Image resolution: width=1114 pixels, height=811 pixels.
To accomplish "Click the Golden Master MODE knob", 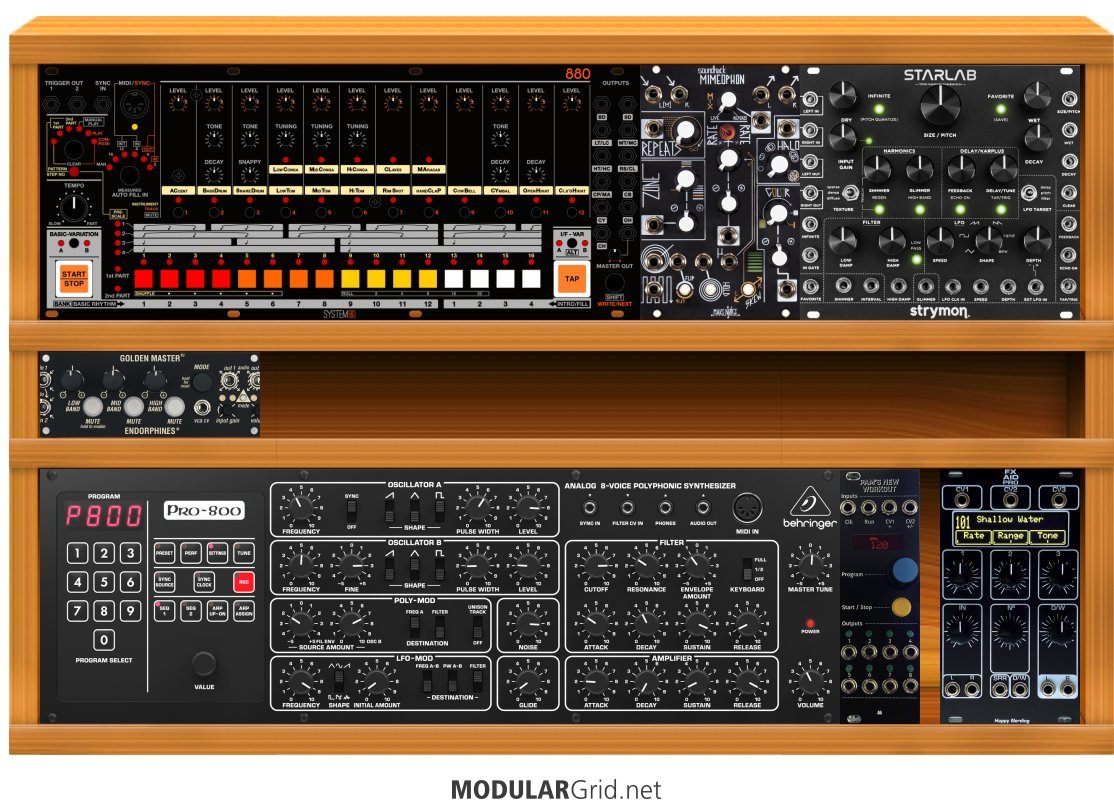I will pos(202,383).
